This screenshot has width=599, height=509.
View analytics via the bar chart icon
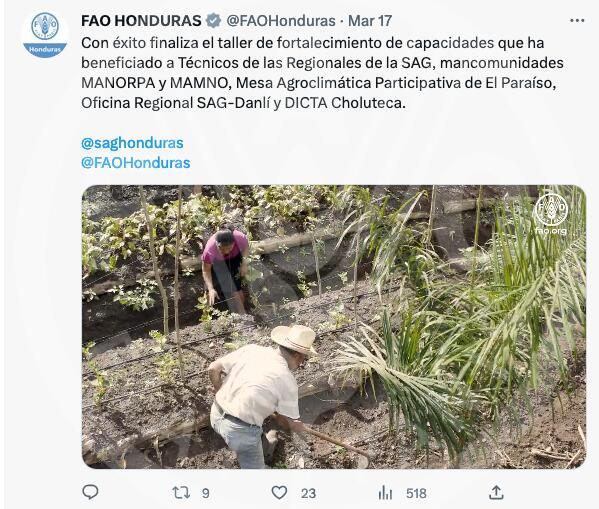coord(385,493)
